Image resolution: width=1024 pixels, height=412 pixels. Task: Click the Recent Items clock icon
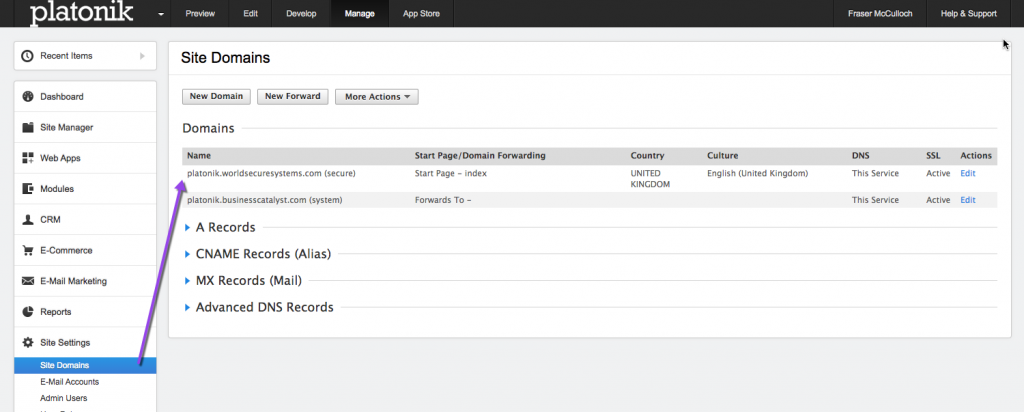click(x=28, y=56)
